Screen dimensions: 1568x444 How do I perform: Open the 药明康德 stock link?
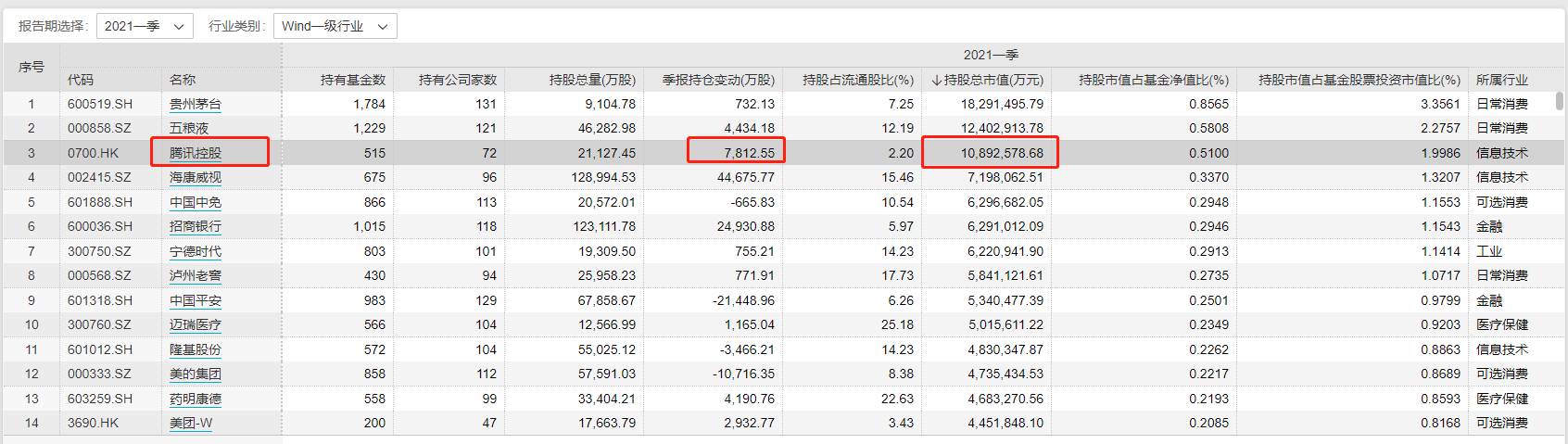point(196,399)
